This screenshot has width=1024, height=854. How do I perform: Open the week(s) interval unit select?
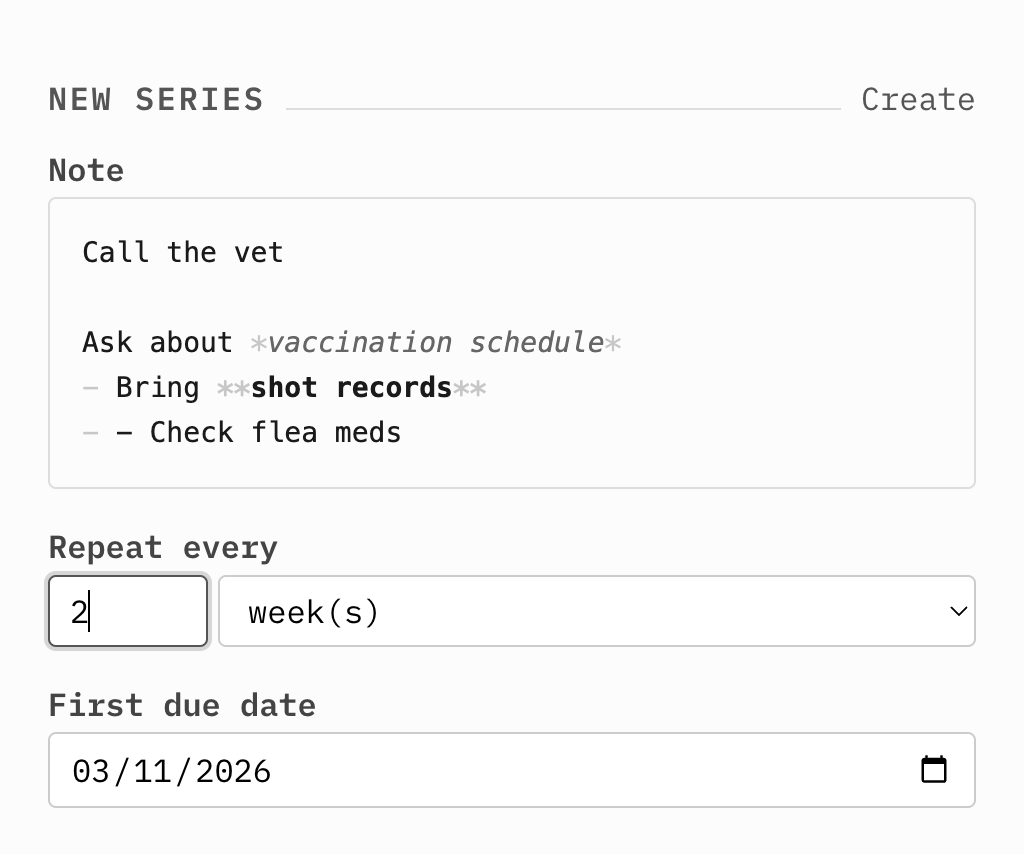point(595,611)
